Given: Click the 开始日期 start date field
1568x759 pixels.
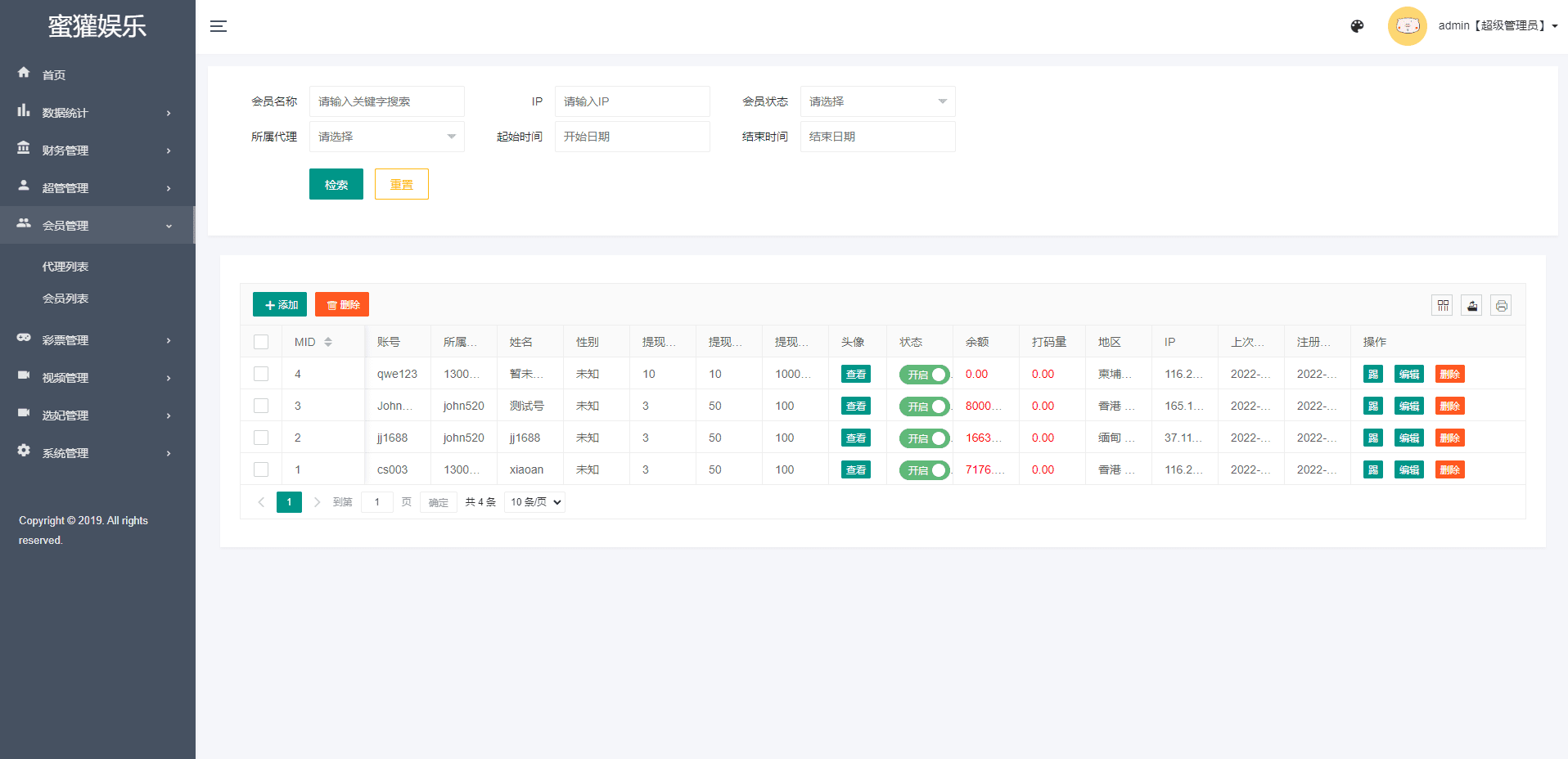Looking at the screenshot, I should click(632, 137).
